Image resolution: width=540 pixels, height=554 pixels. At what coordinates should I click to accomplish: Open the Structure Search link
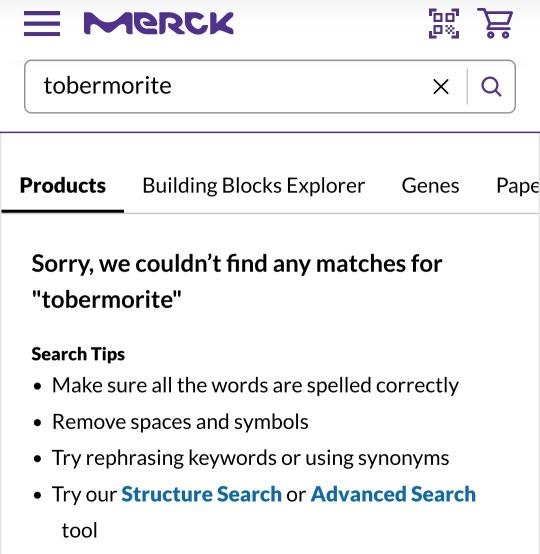pyautogui.click(x=201, y=494)
